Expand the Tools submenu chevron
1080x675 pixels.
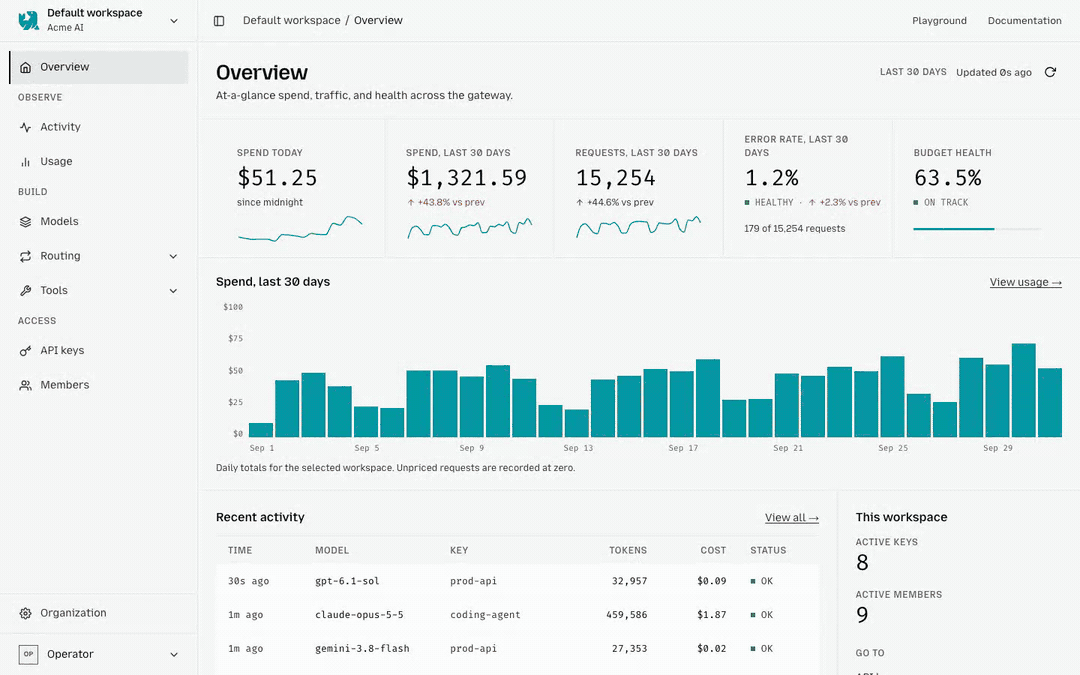tap(174, 291)
